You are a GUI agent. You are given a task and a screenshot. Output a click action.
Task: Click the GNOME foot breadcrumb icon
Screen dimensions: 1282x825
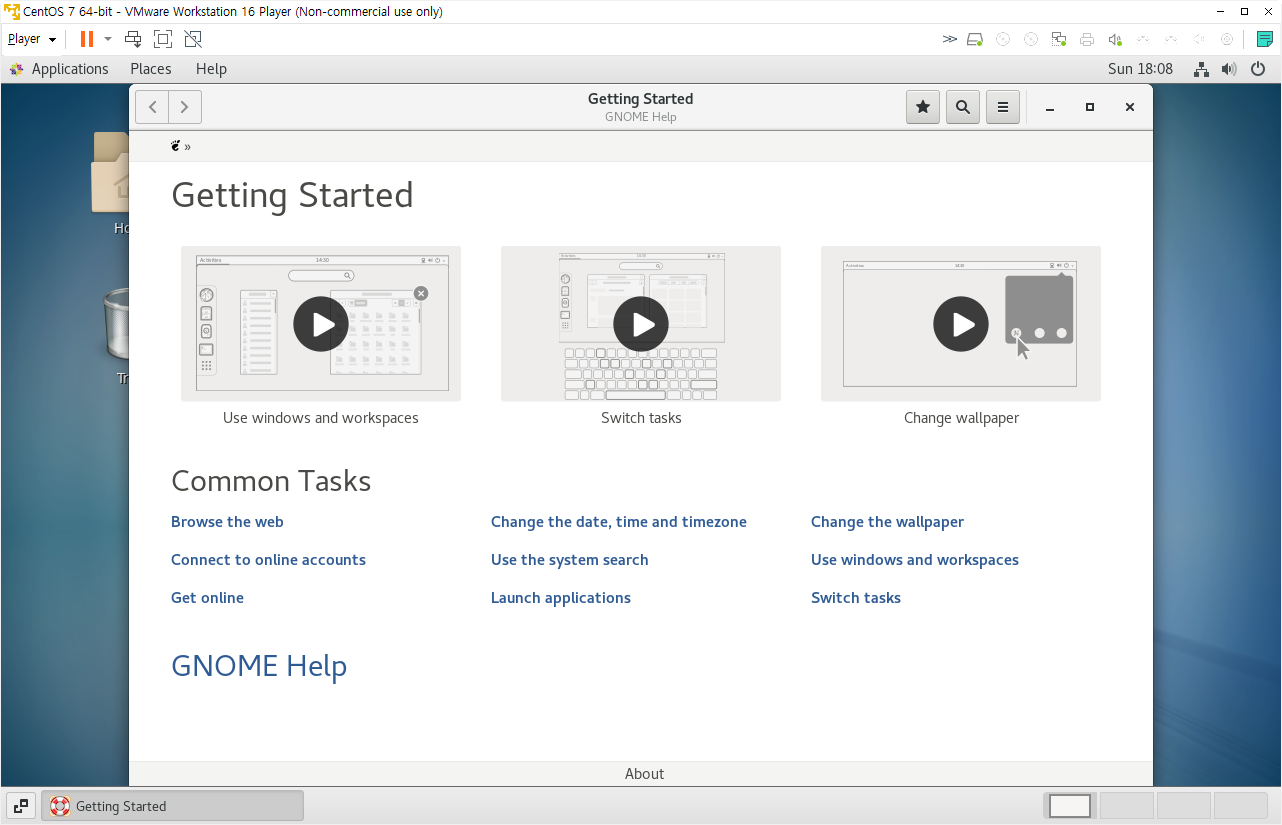pyautogui.click(x=176, y=146)
